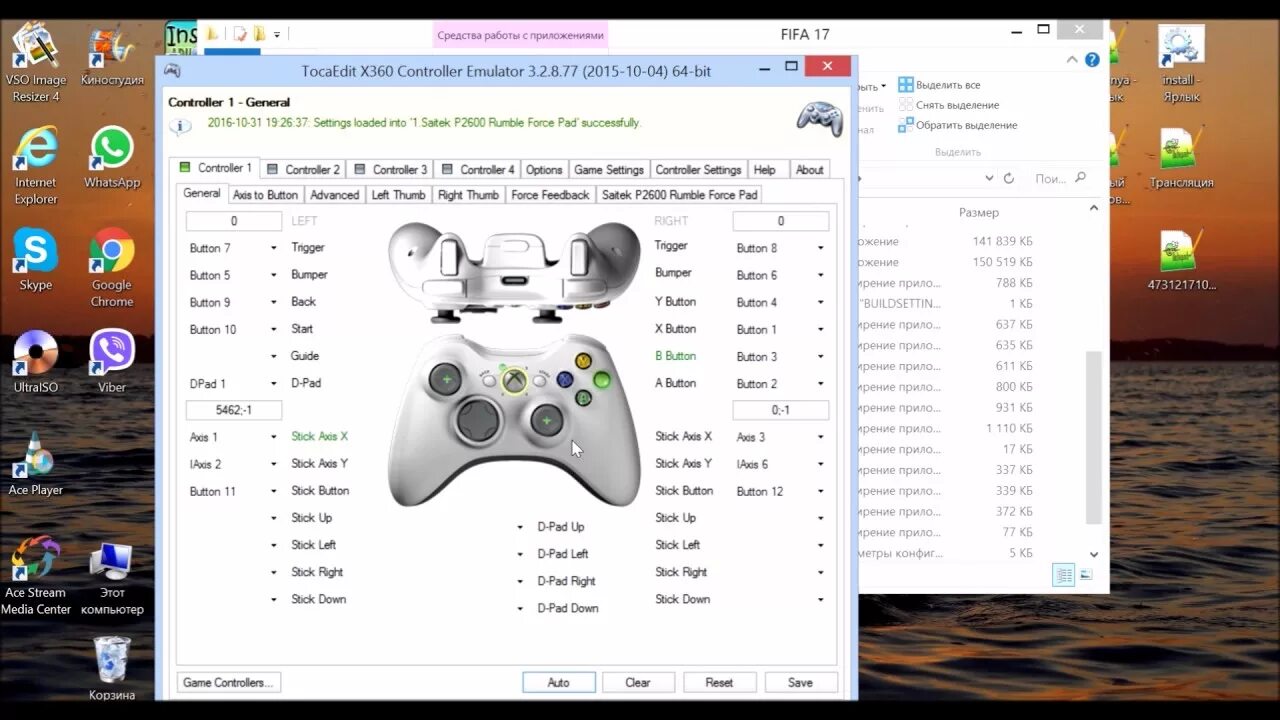Click refresh icon in FIFA 17 address bar
Viewport: 1280px width, 720px height.
tap(1009, 178)
